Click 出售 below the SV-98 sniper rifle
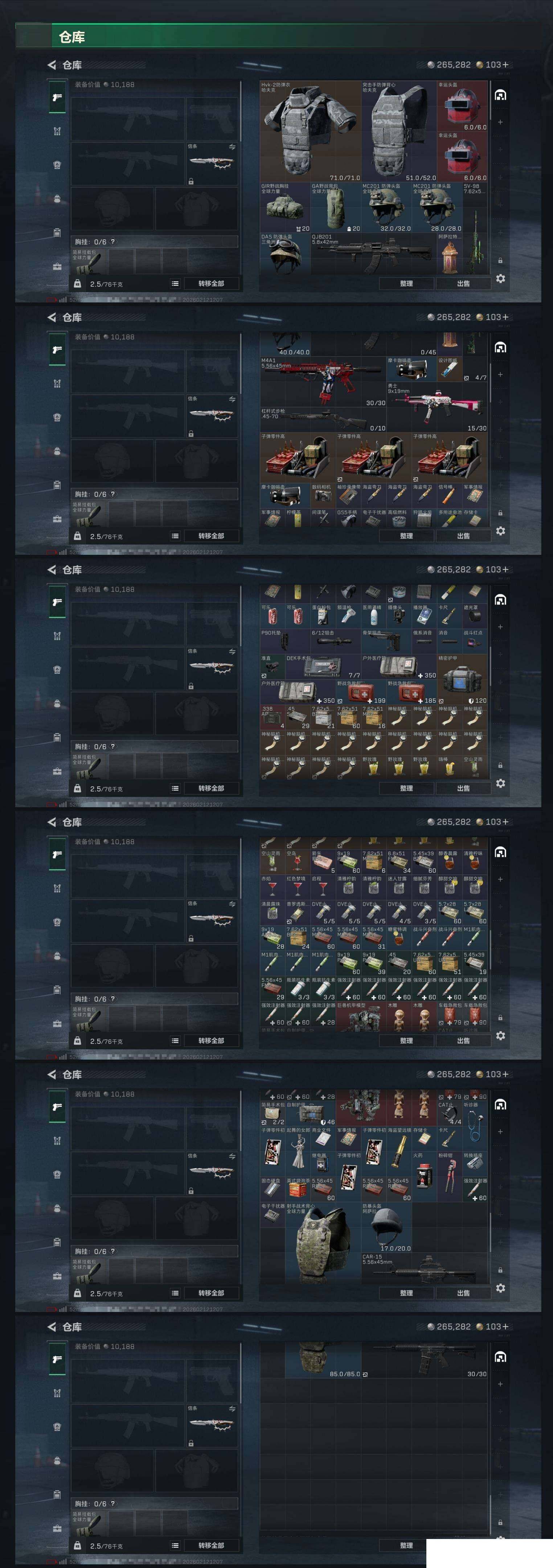This screenshot has height=1568, width=553. [463, 284]
